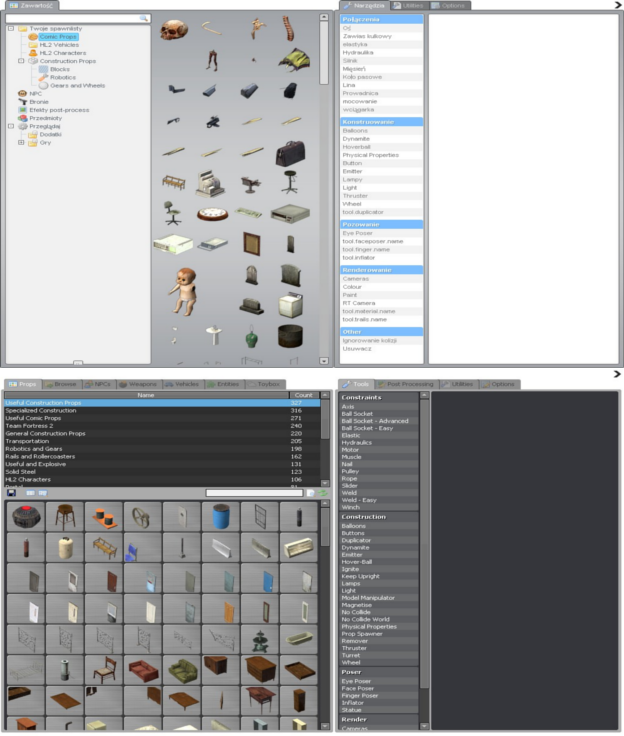The width and height of the screenshot is (624, 736).
Task: Select the Comic Props spawnlist
Action: (58, 37)
